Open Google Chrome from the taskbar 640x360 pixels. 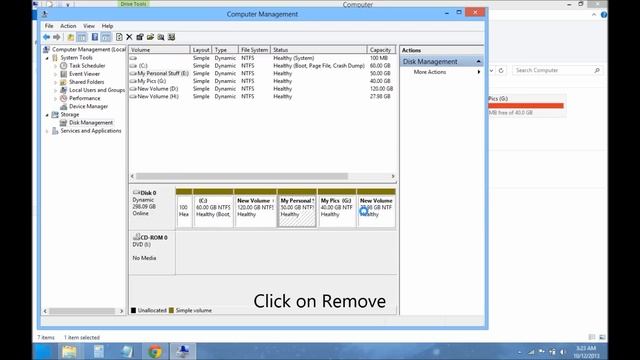[155, 351]
